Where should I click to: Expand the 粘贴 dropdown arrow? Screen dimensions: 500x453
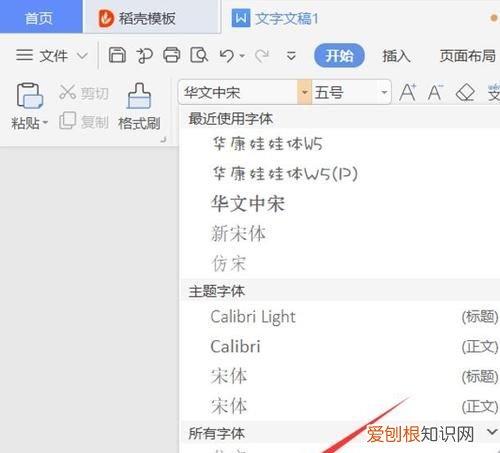[x=45, y=123]
